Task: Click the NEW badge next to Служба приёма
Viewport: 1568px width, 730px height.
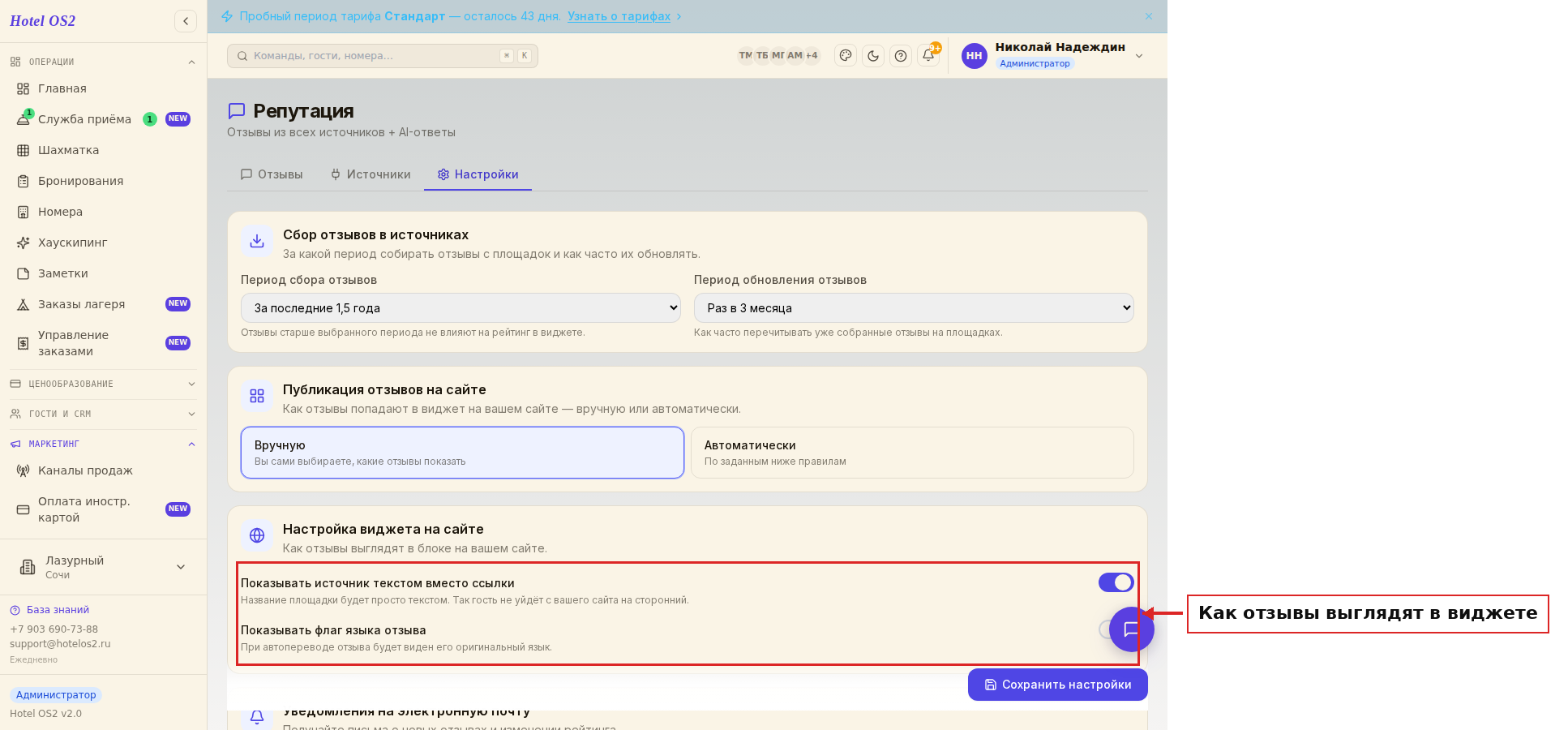Action: [x=178, y=119]
